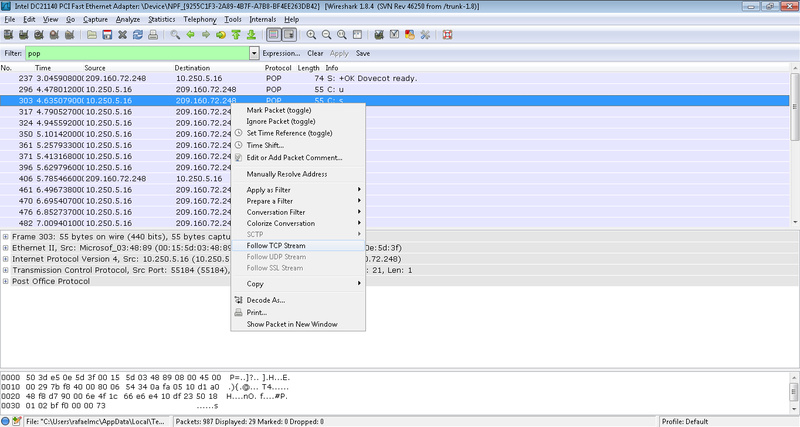Open help lifebuoy icon
This screenshot has height=427, width=800.
click(x=447, y=35)
